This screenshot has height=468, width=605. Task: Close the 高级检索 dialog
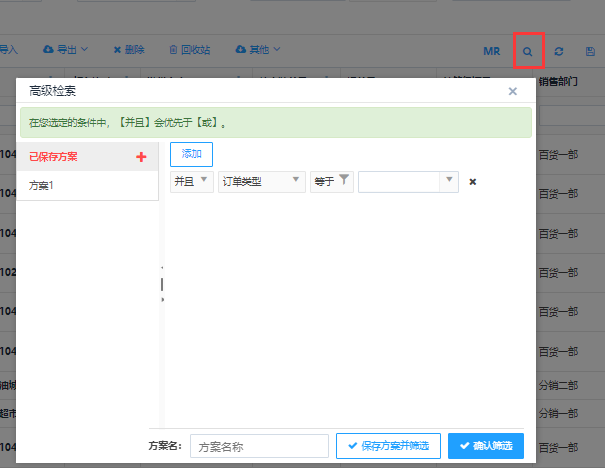click(513, 91)
